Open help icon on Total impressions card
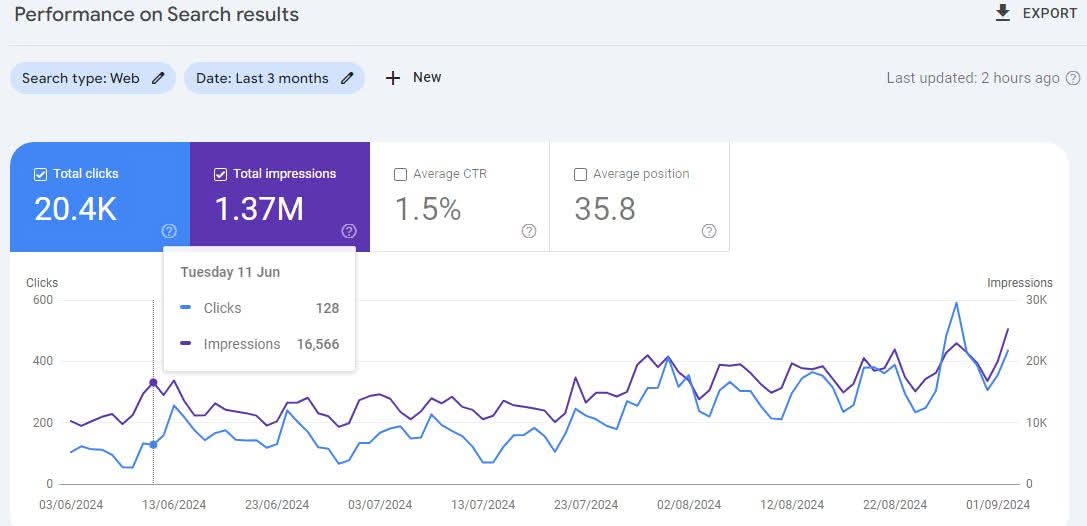1087x526 pixels. pos(349,231)
